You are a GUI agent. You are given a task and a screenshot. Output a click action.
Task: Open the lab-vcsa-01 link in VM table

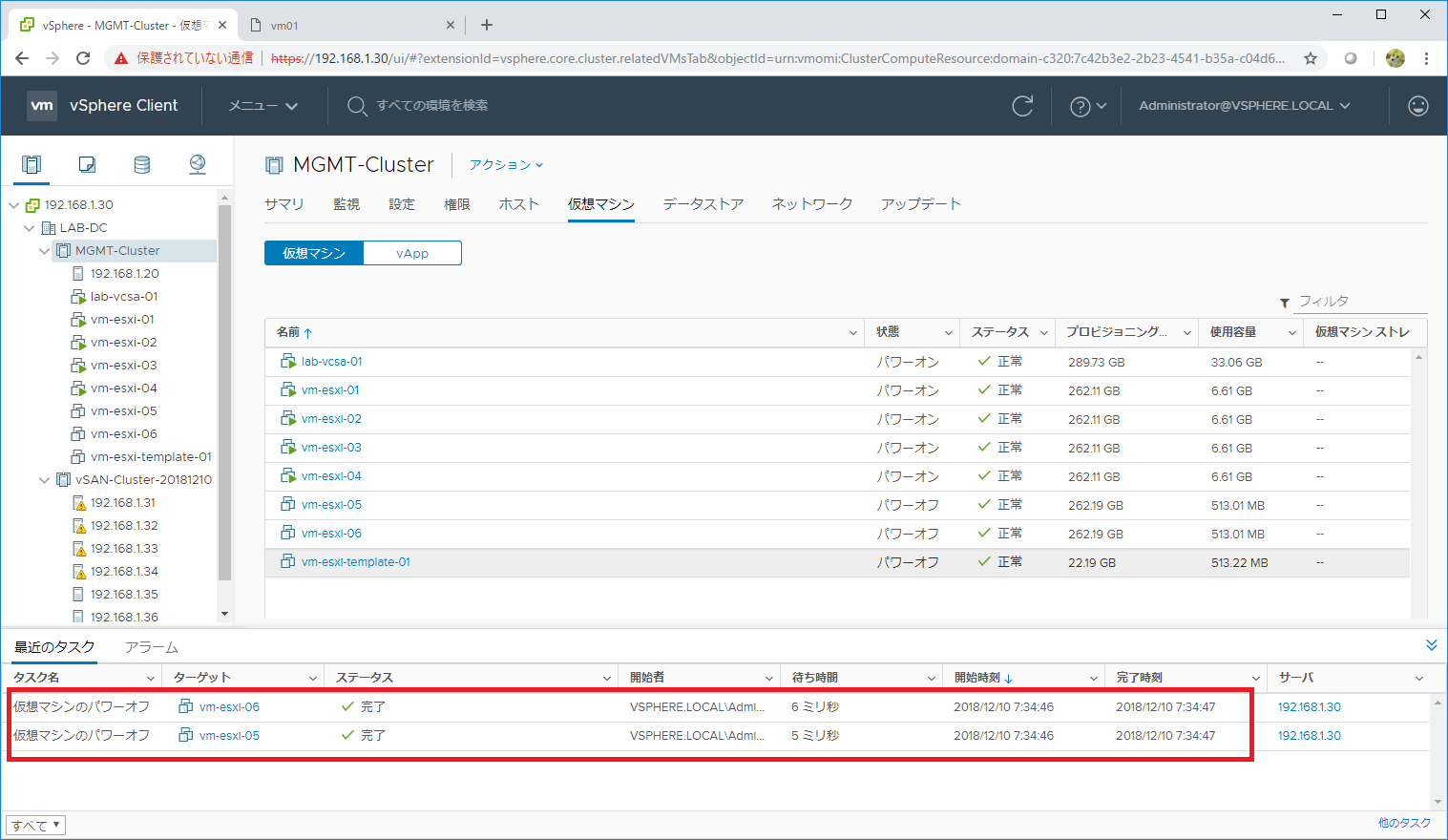(x=332, y=362)
